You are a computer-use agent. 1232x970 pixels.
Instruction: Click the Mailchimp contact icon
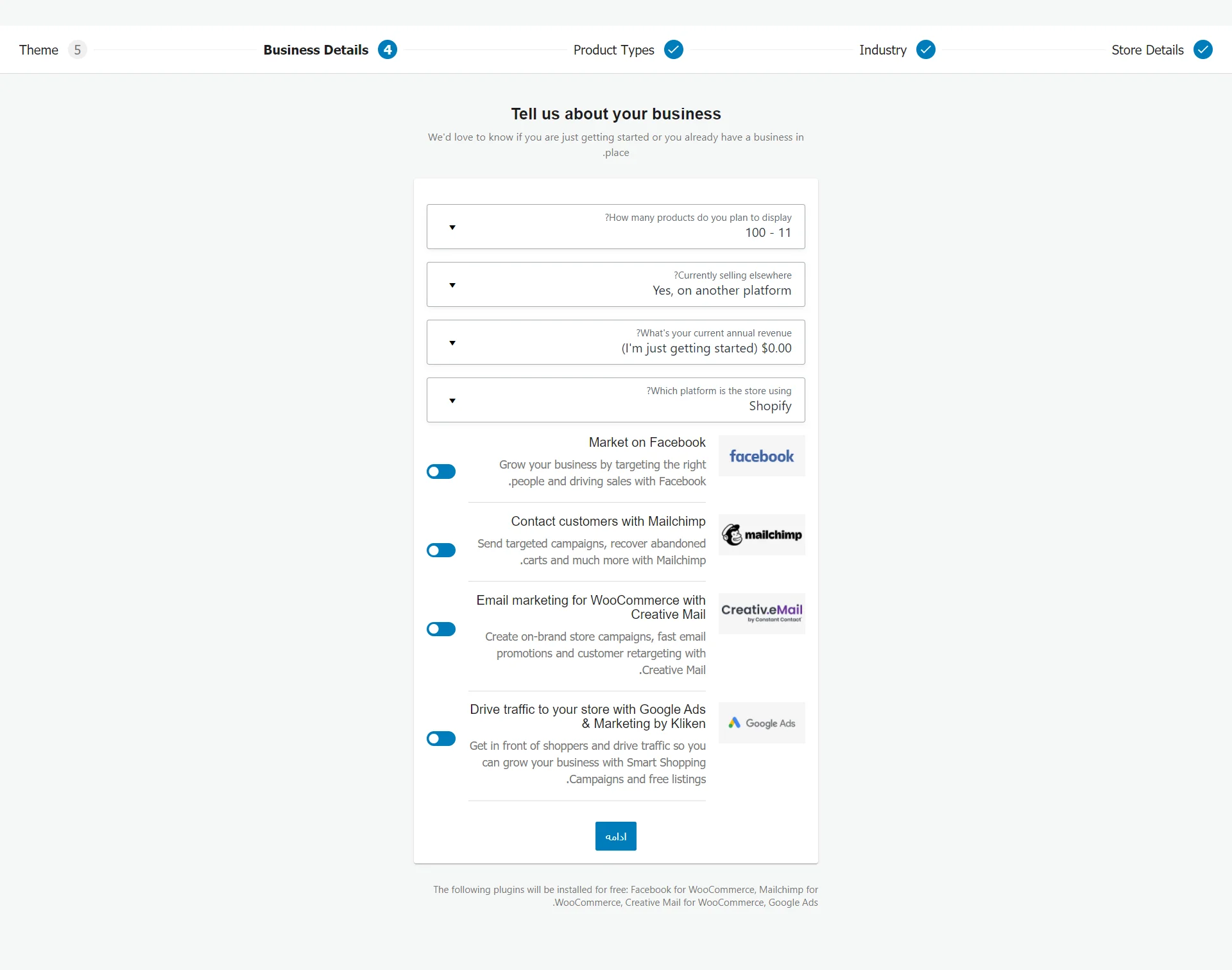pos(762,534)
